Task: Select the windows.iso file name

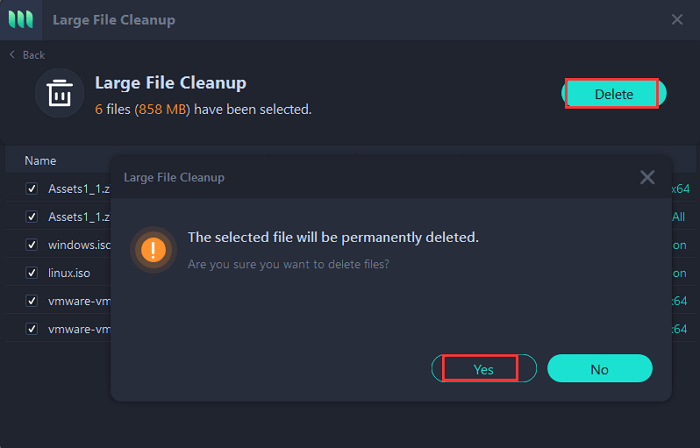Action: (79, 244)
